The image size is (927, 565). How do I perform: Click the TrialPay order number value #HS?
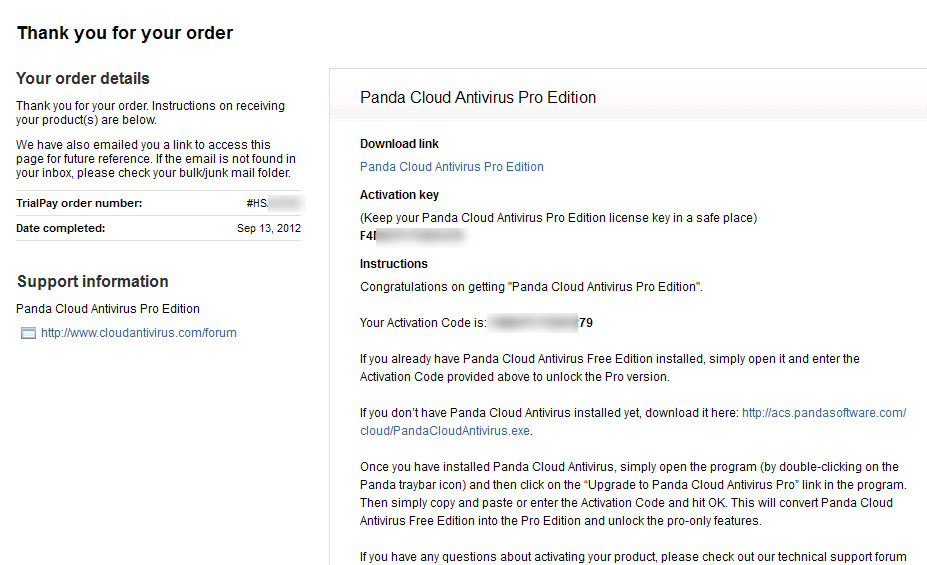pos(275,203)
